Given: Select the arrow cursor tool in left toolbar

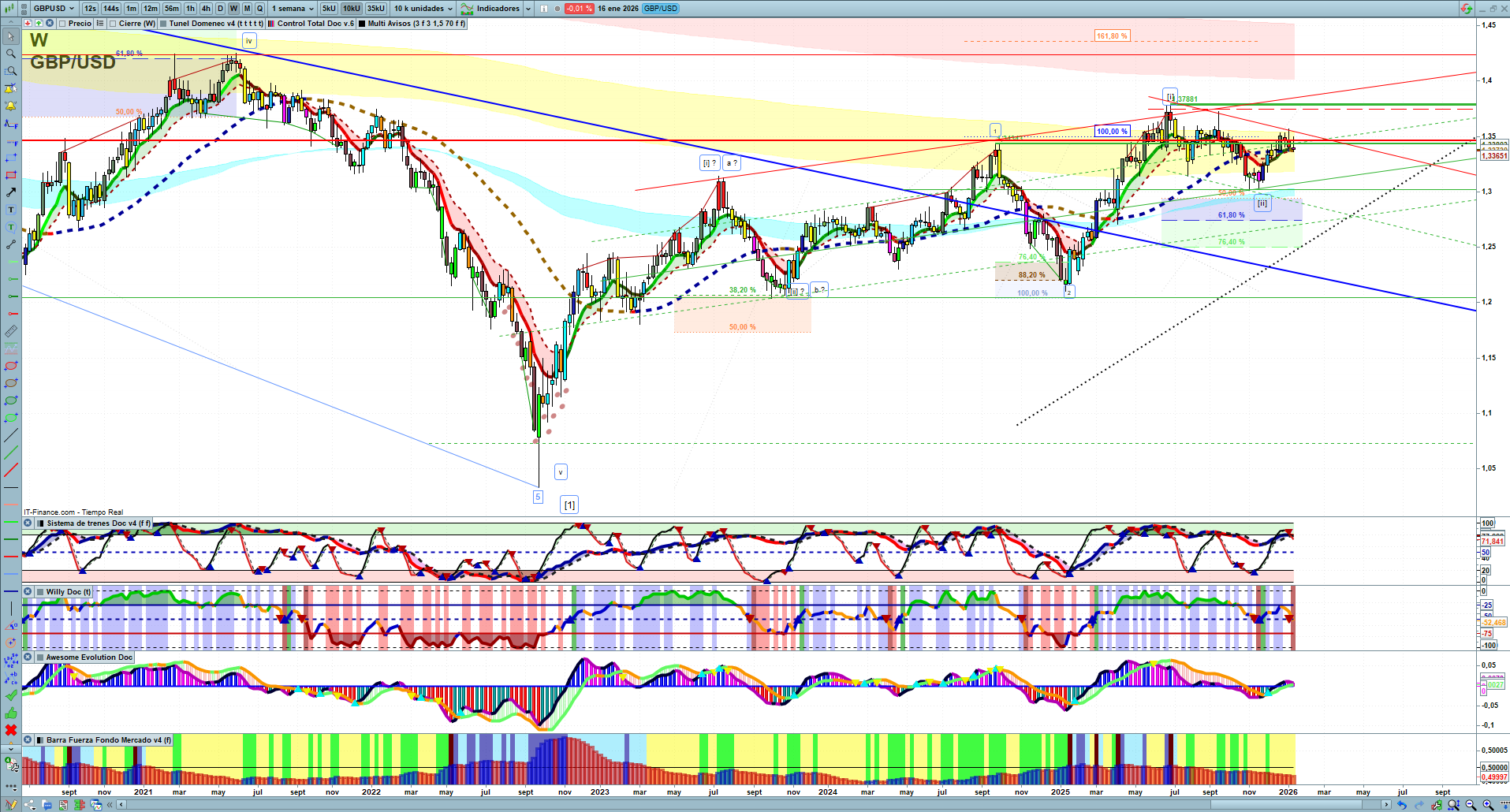Looking at the screenshot, I should [11, 36].
